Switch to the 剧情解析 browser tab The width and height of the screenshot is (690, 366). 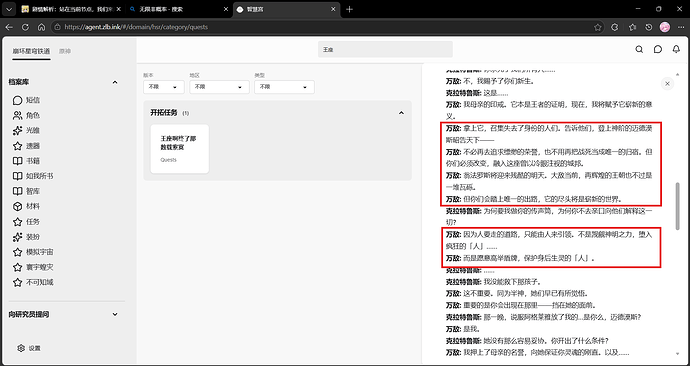tap(71, 9)
